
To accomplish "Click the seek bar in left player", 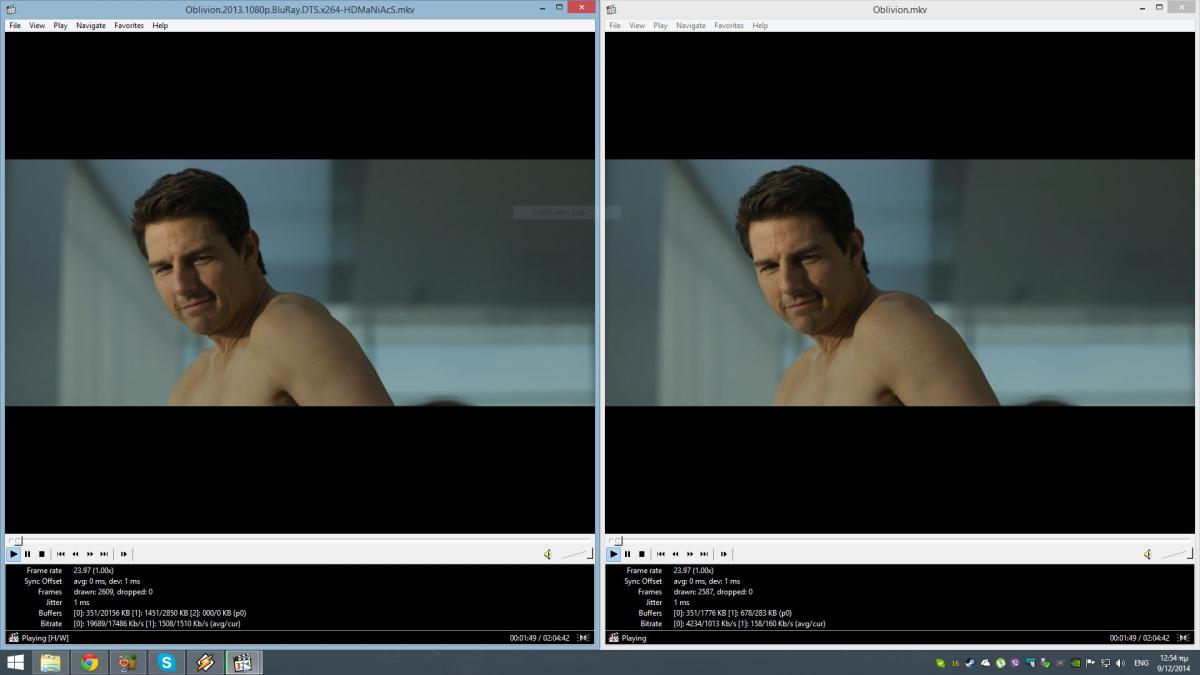I will pyautogui.click(x=300, y=540).
